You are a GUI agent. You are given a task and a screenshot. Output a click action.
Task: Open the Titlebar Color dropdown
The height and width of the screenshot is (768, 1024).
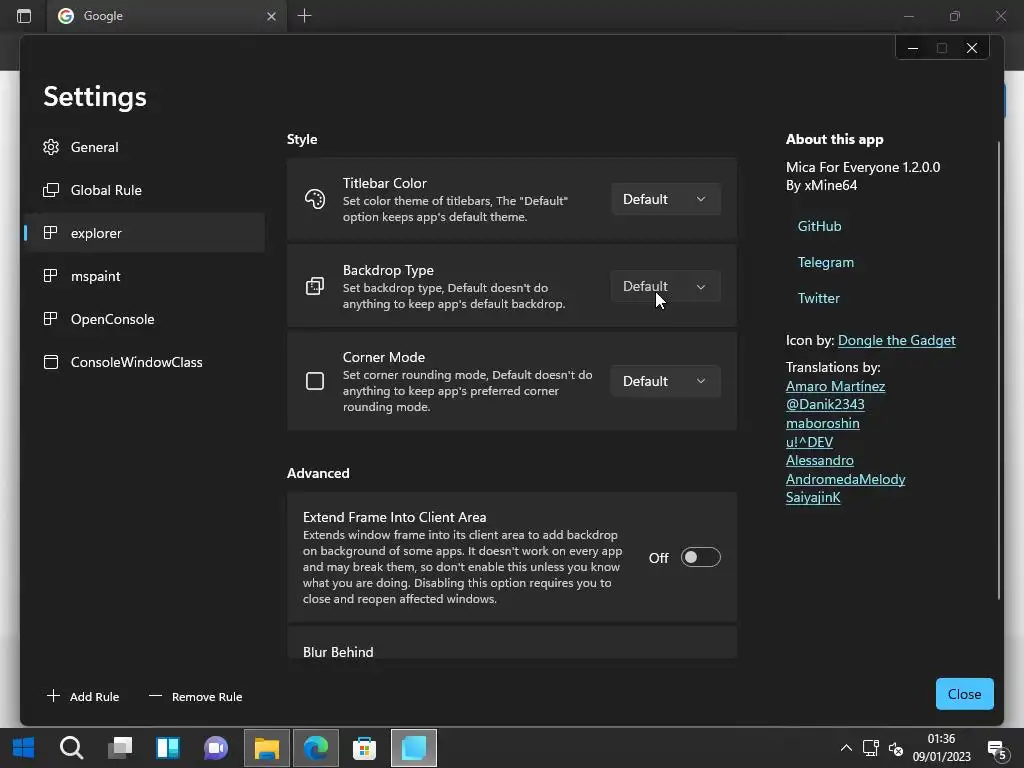coord(665,199)
